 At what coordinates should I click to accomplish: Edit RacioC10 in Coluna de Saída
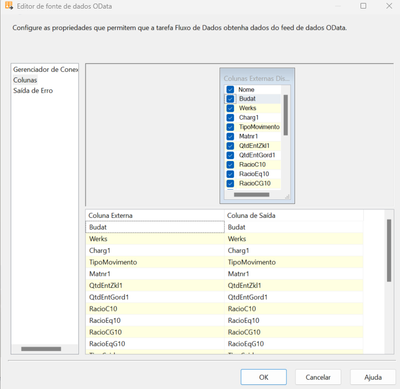pyautogui.click(x=294, y=309)
